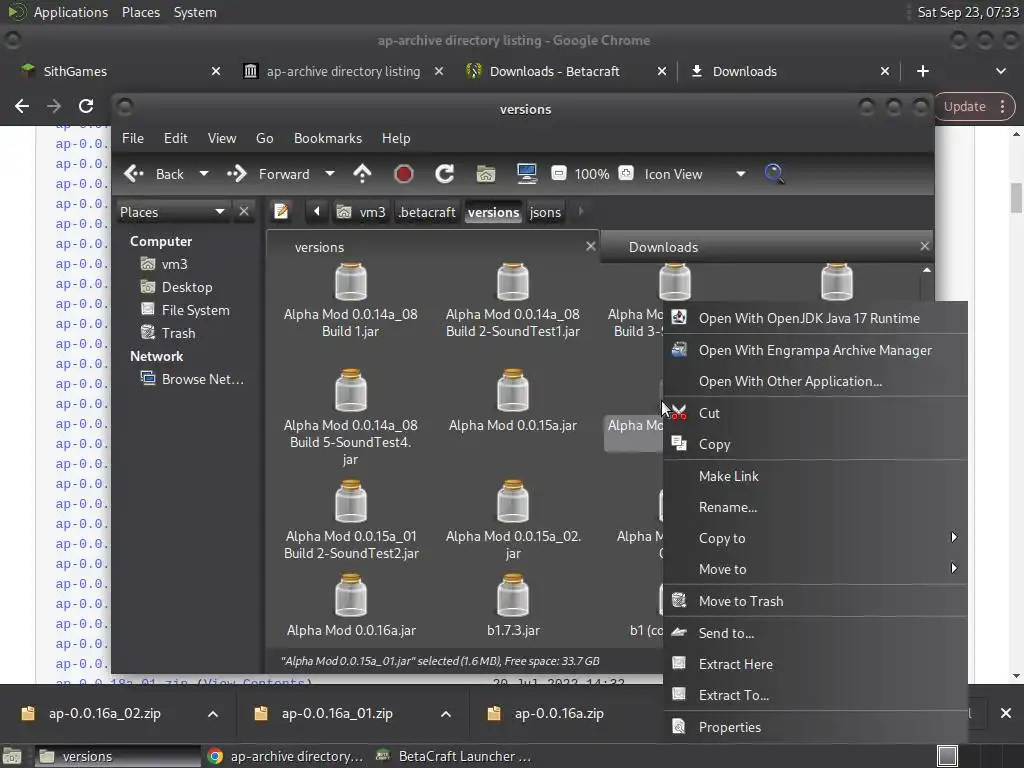
Task: Reload the Chrome page
Action: (x=86, y=106)
